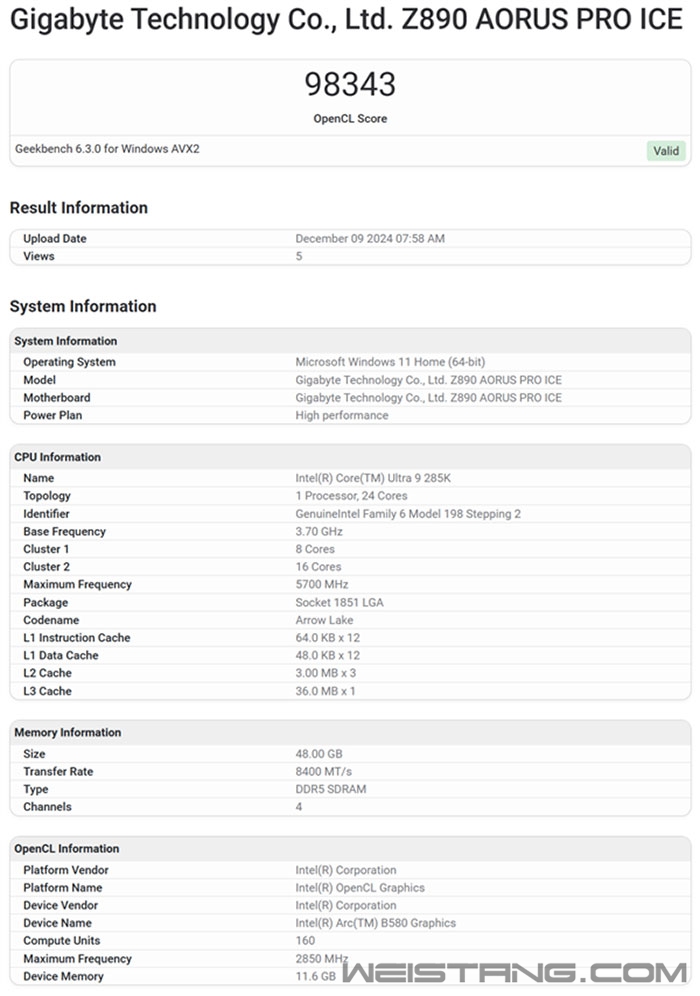
Task: Click the Device Vendor 'Intel(R) Corporation' value
Action: point(346,906)
